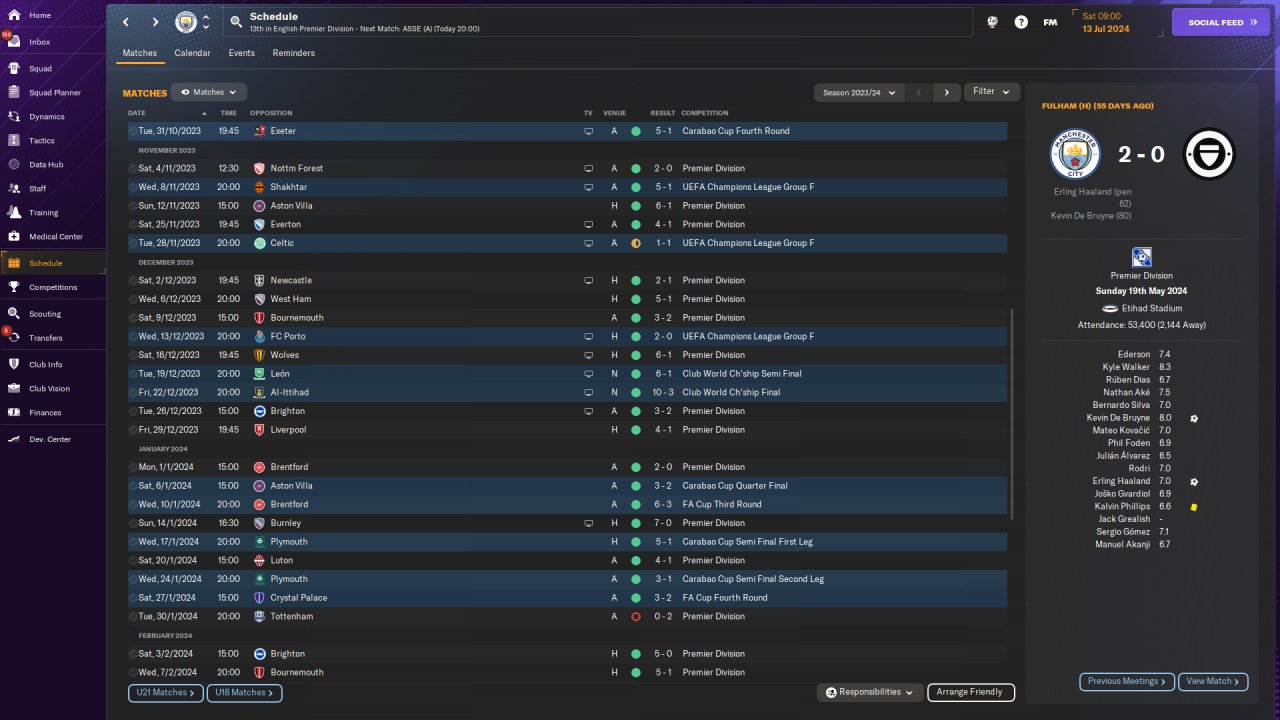This screenshot has height=720, width=1280.
Task: Click the Schedule search field
Action: coord(600,22)
